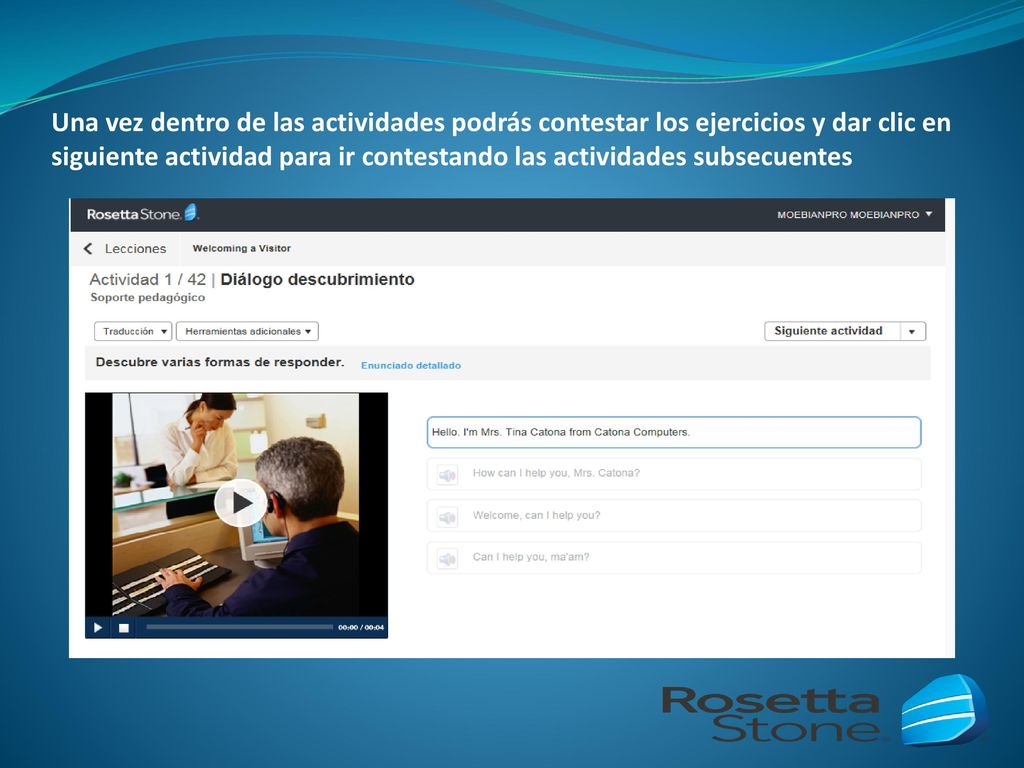Click the video progress bar

tap(240, 627)
